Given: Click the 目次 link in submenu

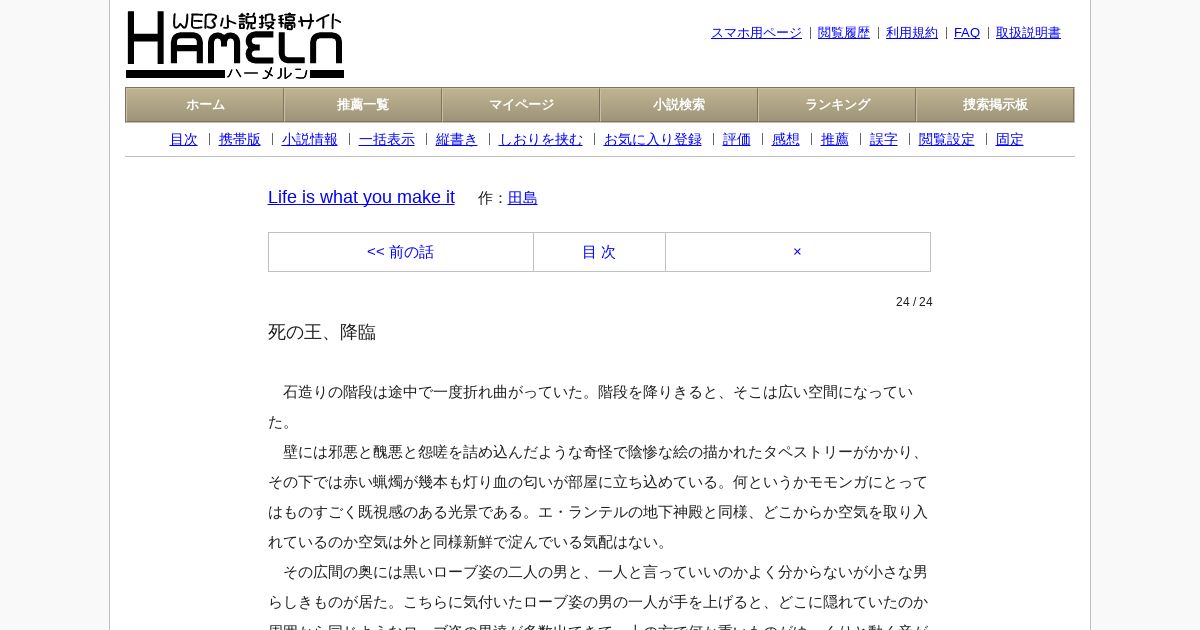Looking at the screenshot, I should pos(184,140).
